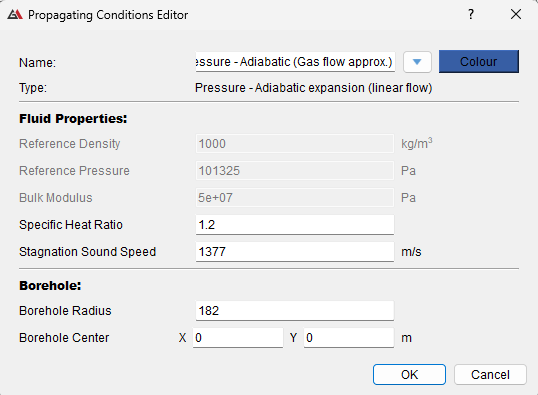Click the Borehole Center Y field
This screenshot has width=538, height=395.
pos(349,338)
